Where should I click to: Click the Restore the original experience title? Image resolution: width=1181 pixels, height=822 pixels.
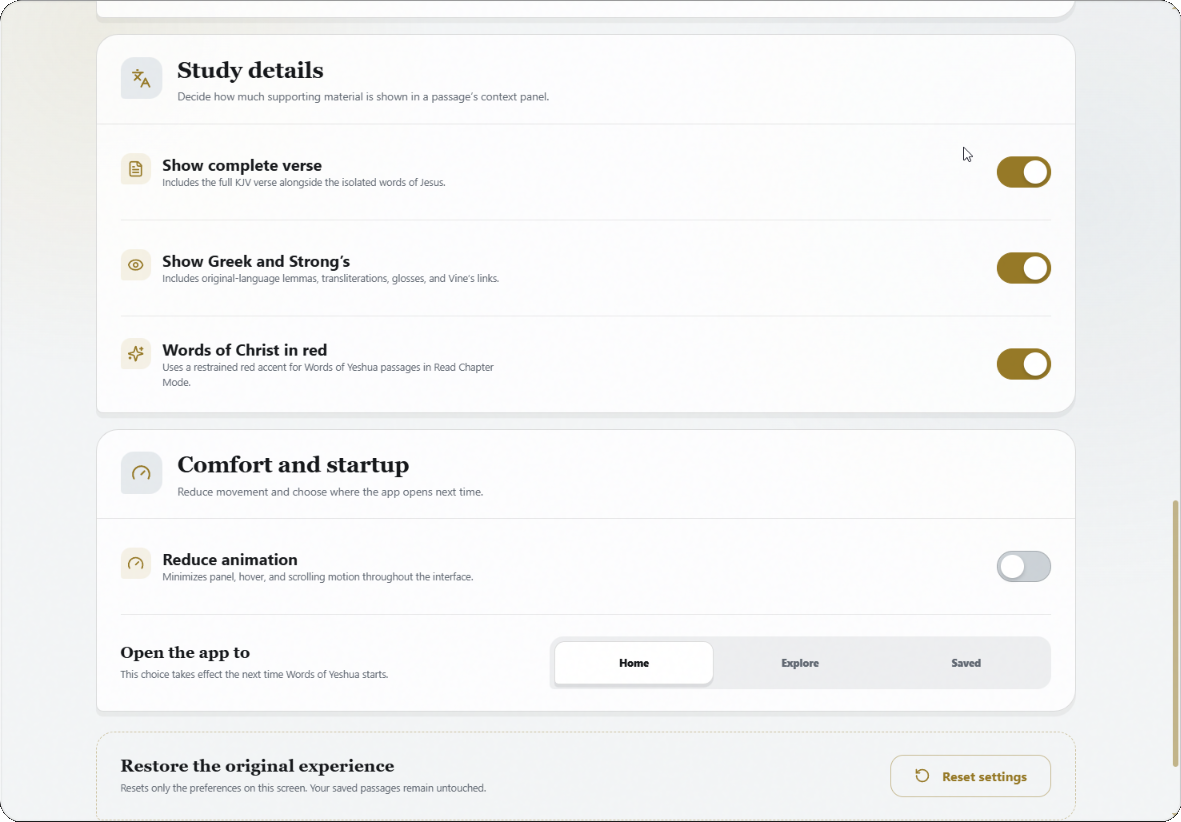[x=257, y=765]
